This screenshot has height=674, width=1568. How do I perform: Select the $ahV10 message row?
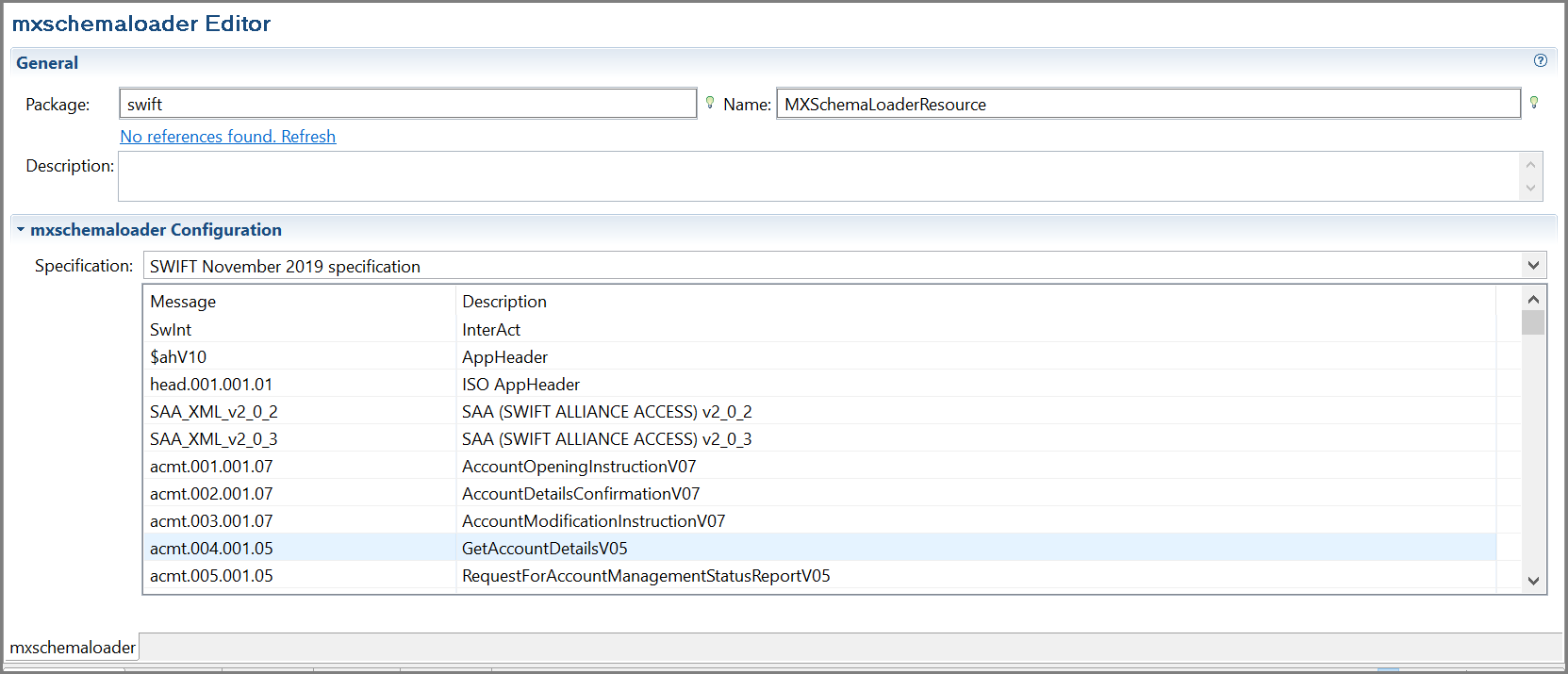(x=819, y=357)
